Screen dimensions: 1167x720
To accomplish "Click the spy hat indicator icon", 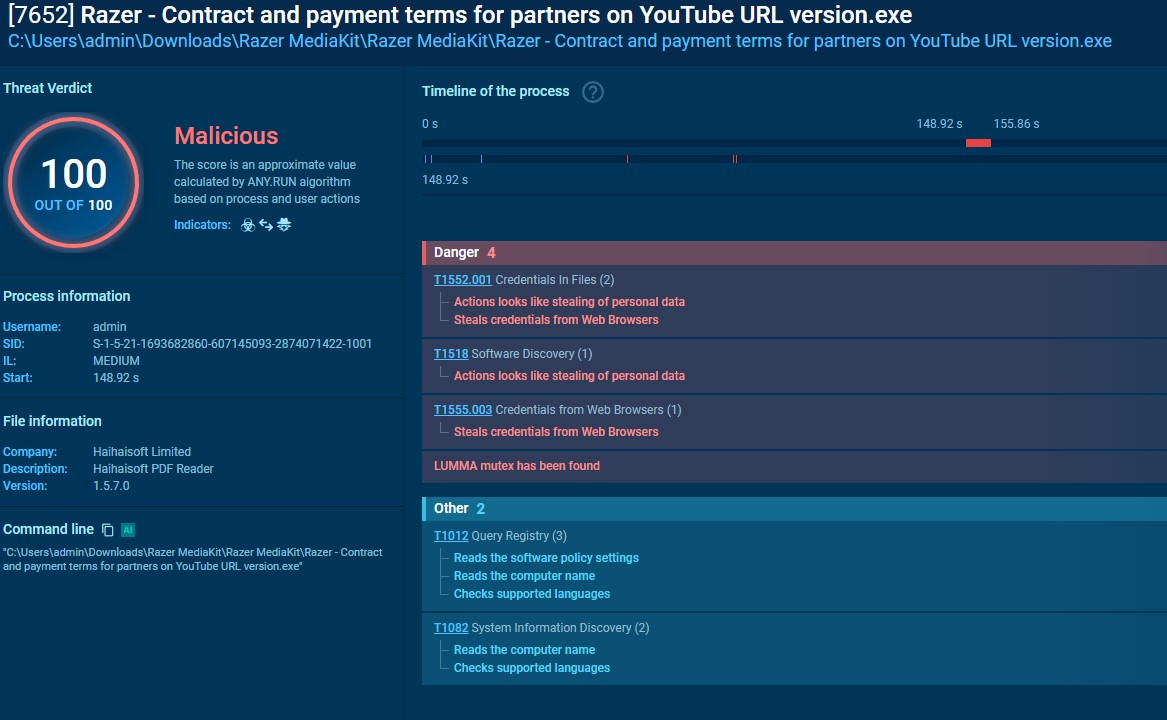I will tap(284, 225).
